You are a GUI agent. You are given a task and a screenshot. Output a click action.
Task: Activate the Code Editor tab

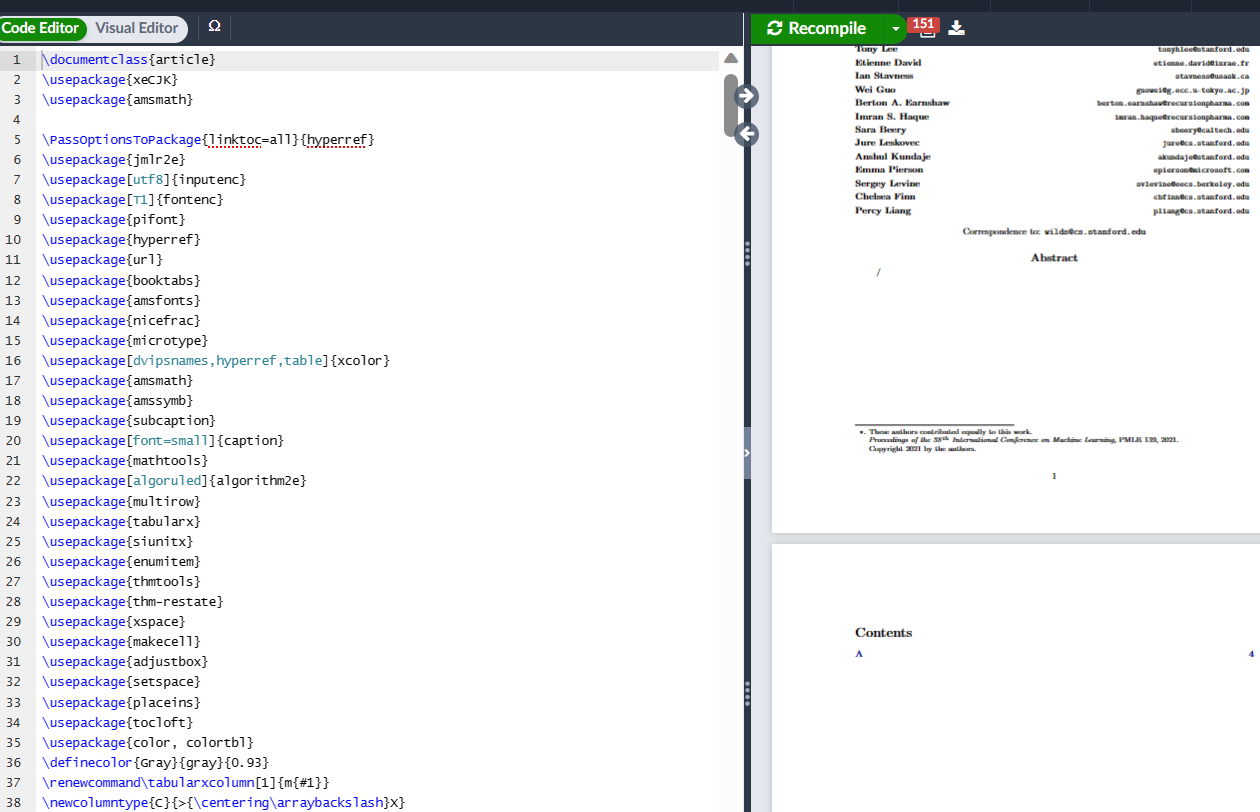(x=42, y=28)
